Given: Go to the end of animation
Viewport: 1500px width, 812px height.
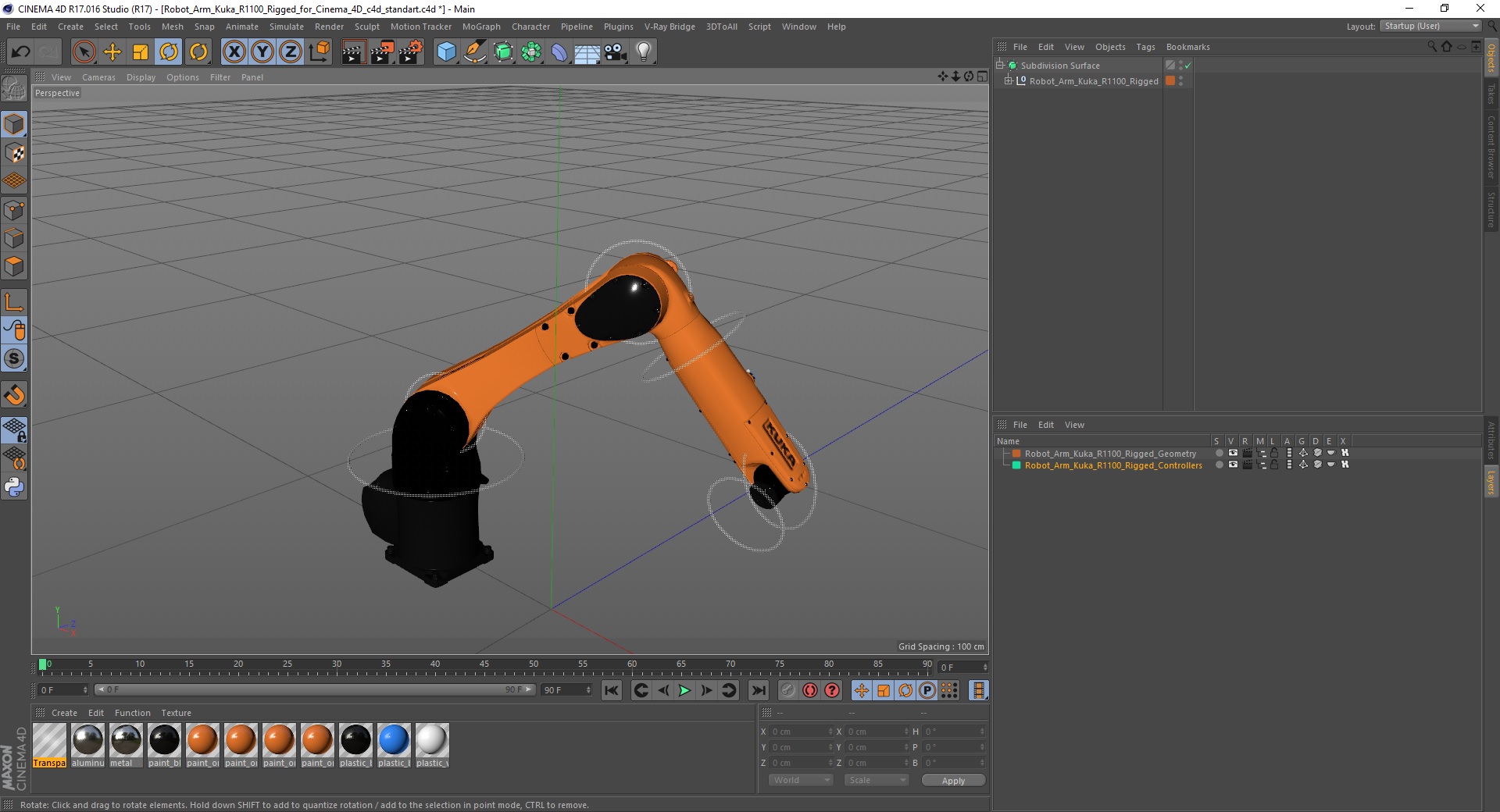Looking at the screenshot, I should [758, 690].
